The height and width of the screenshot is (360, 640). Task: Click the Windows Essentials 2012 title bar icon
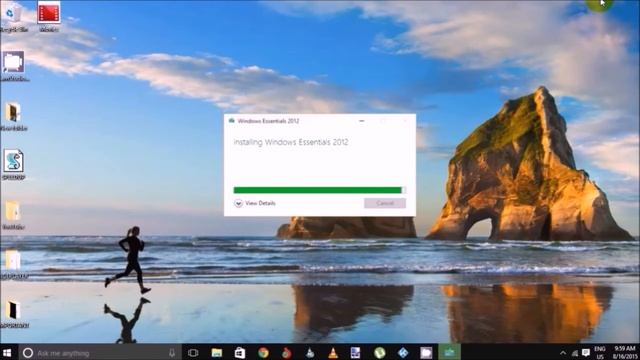pyautogui.click(x=232, y=121)
